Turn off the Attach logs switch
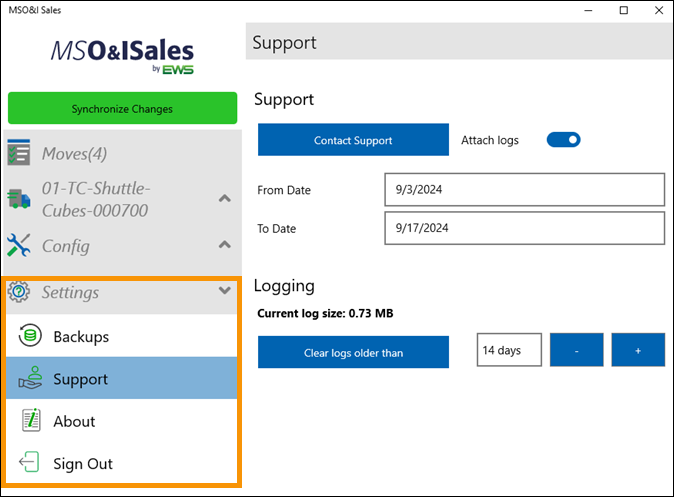674x497 pixels. (563, 140)
